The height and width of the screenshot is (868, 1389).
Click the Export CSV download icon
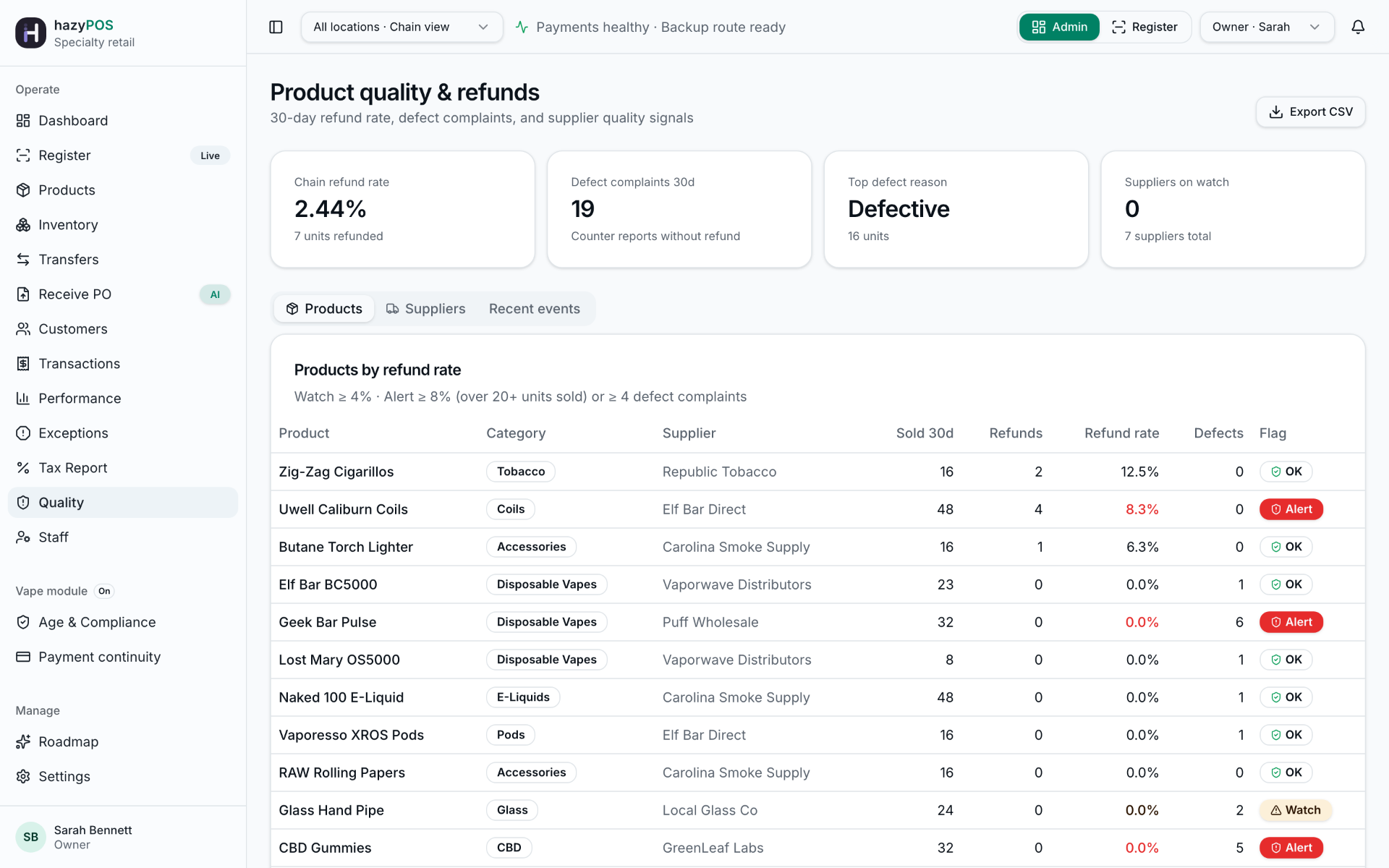coord(1276,112)
